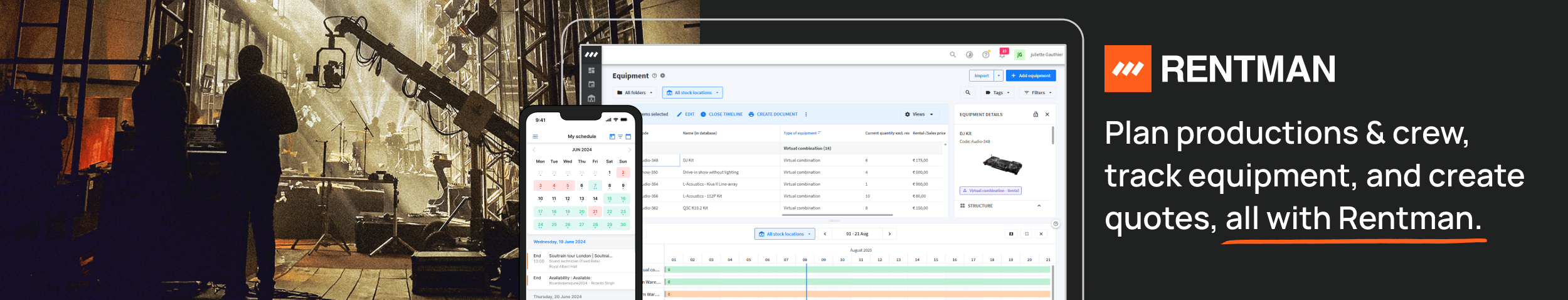This screenshot has height=300, width=1568.
Task: Sort by Type of equipment column
Action: pyautogui.click(x=802, y=133)
